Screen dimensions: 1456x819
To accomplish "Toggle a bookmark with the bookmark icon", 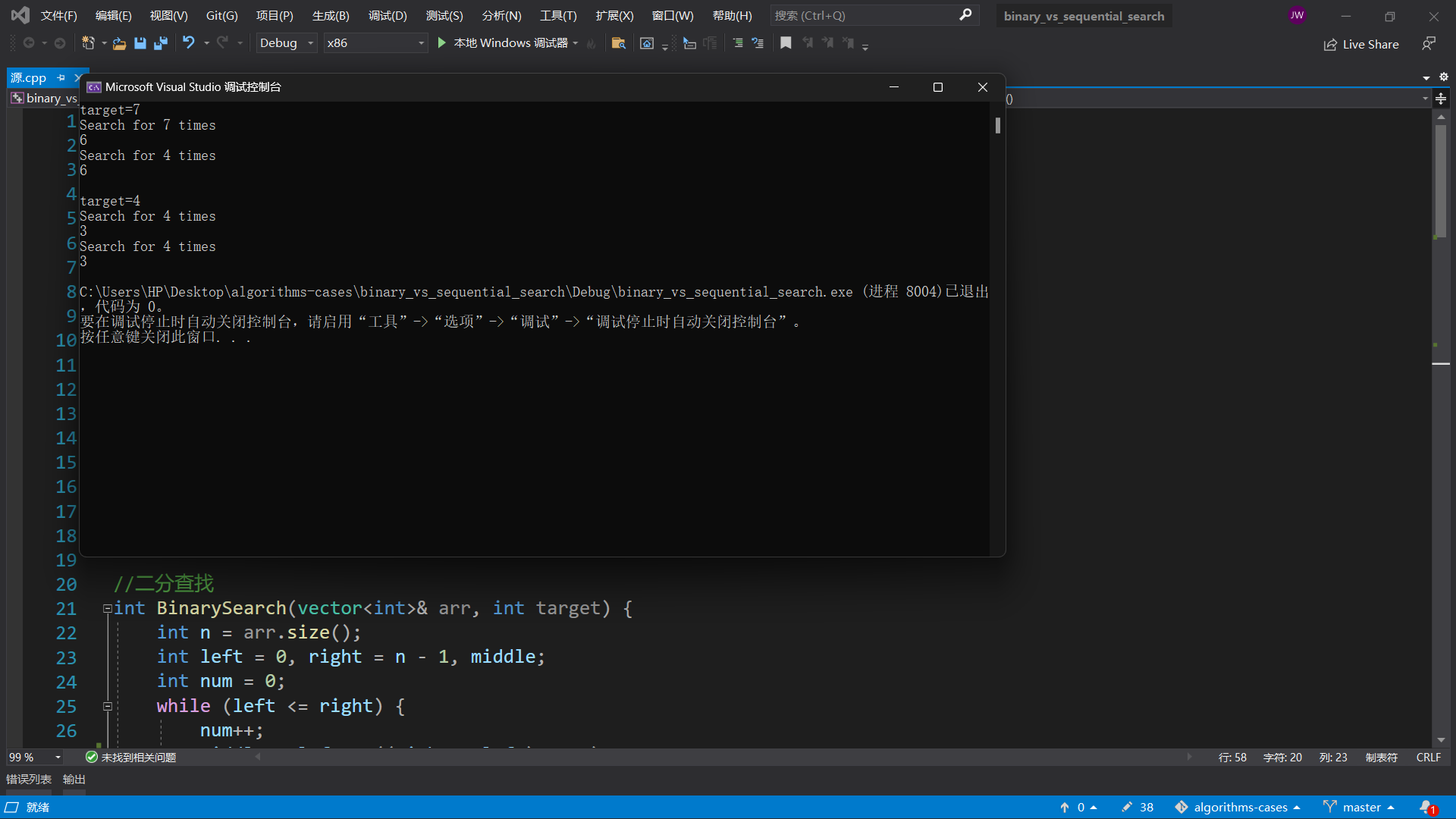I will click(x=786, y=43).
